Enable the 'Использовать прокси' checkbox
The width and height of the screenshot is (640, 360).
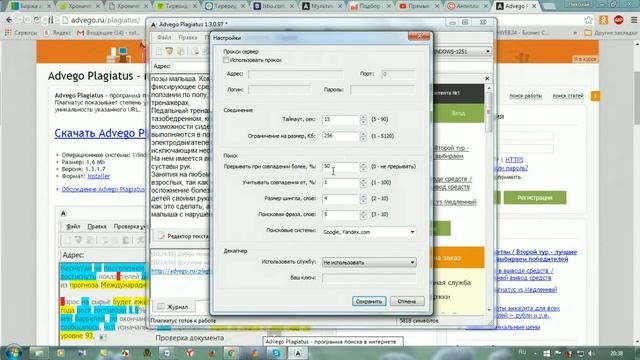[x=226, y=60]
